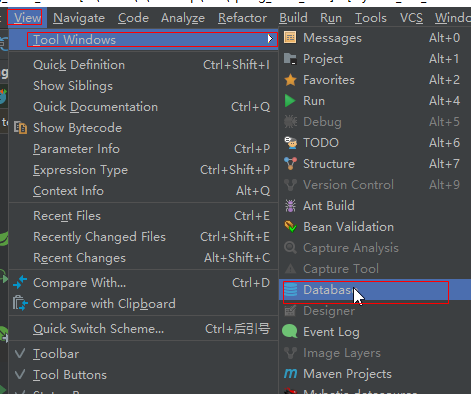471x394 pixels.
Task: Click the Alt+0 shortcut text
Action: 445,38
